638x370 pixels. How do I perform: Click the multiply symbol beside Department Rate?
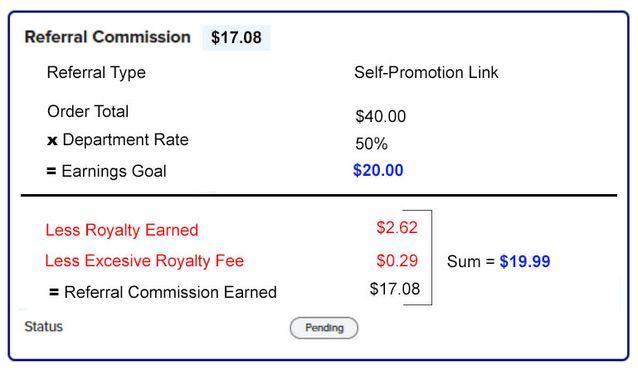52,141
